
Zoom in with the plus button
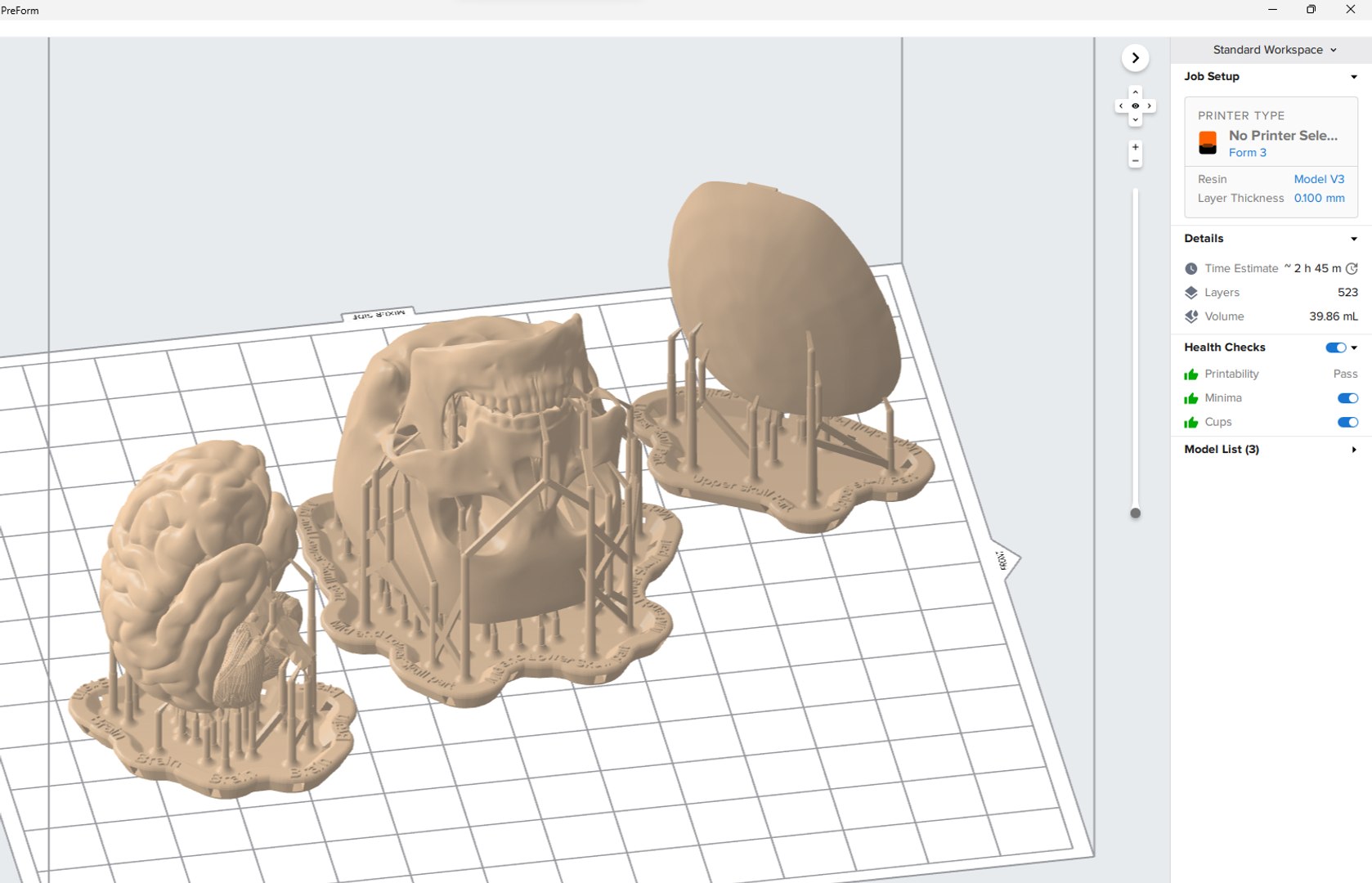[x=1135, y=147]
